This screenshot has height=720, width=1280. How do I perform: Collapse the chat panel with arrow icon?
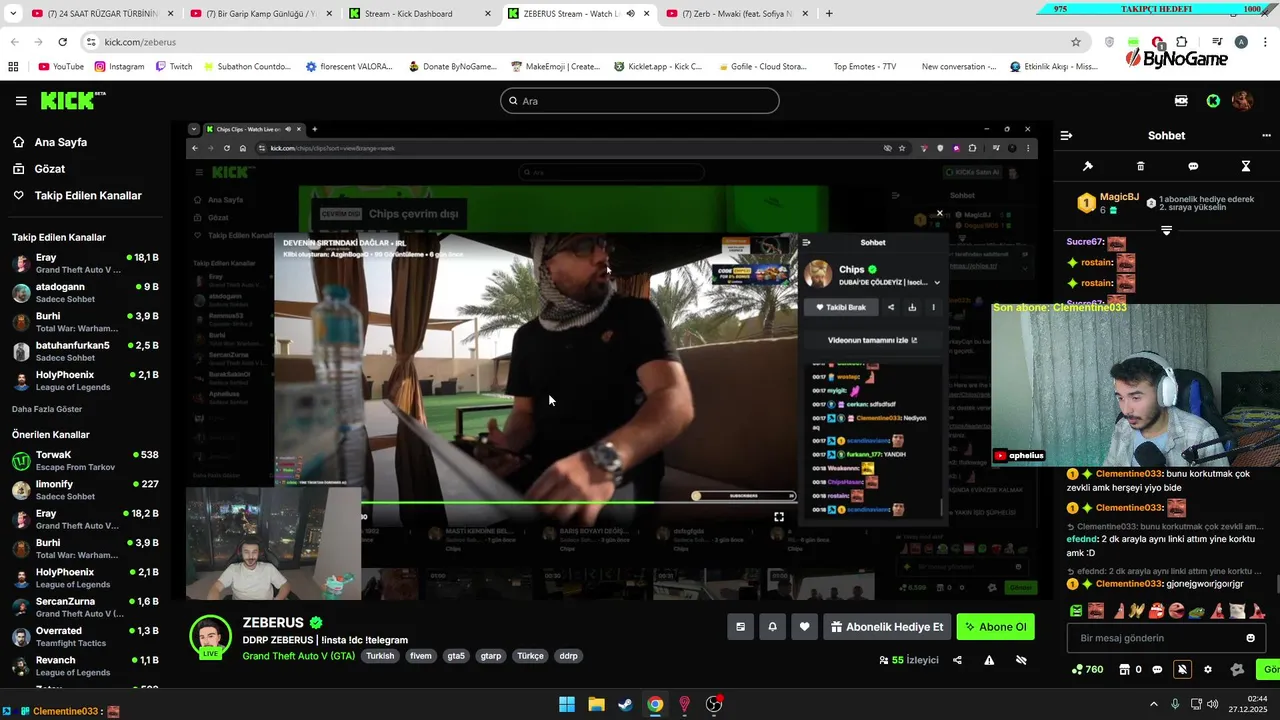[x=1066, y=135]
